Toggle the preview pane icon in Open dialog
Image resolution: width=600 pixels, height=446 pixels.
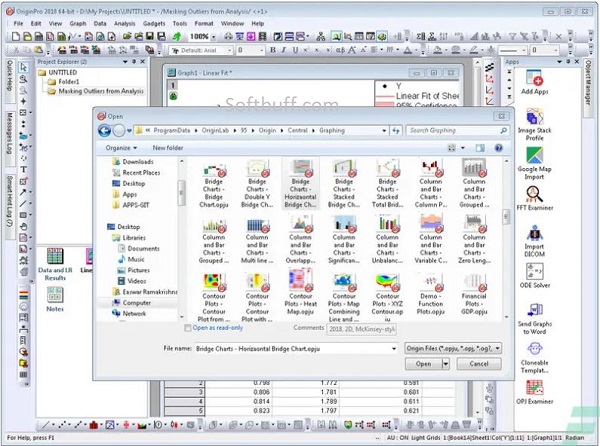click(480, 148)
